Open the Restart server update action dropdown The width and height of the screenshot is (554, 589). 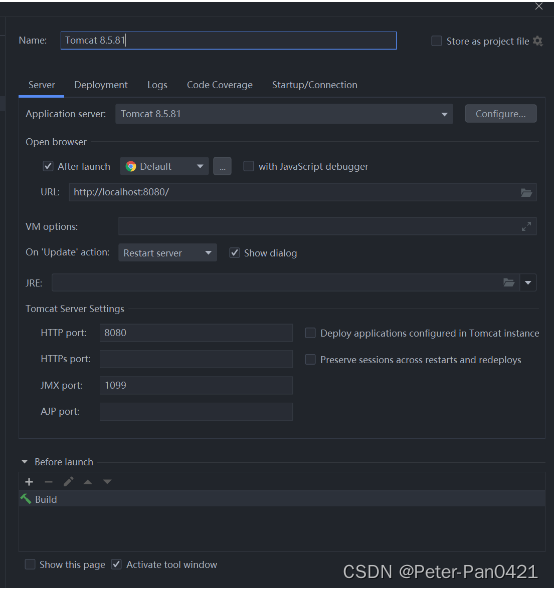click(168, 253)
